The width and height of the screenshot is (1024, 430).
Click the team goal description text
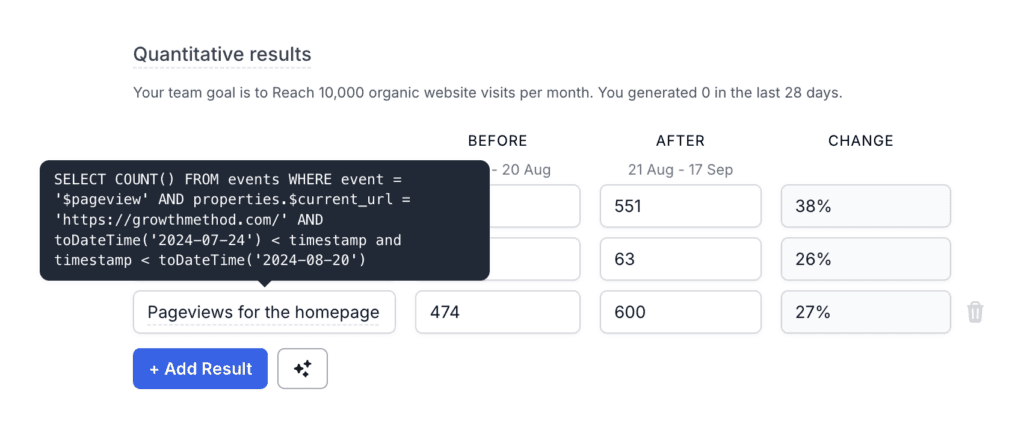tap(488, 93)
